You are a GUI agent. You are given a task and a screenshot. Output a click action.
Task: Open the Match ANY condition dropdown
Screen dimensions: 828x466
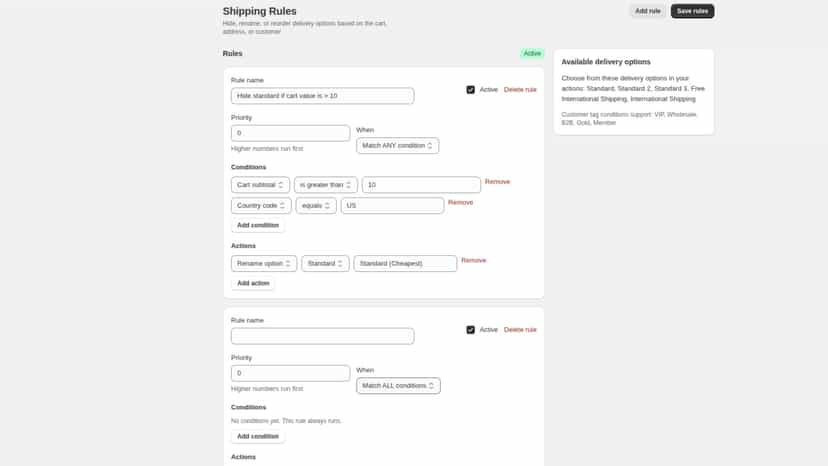pos(397,145)
